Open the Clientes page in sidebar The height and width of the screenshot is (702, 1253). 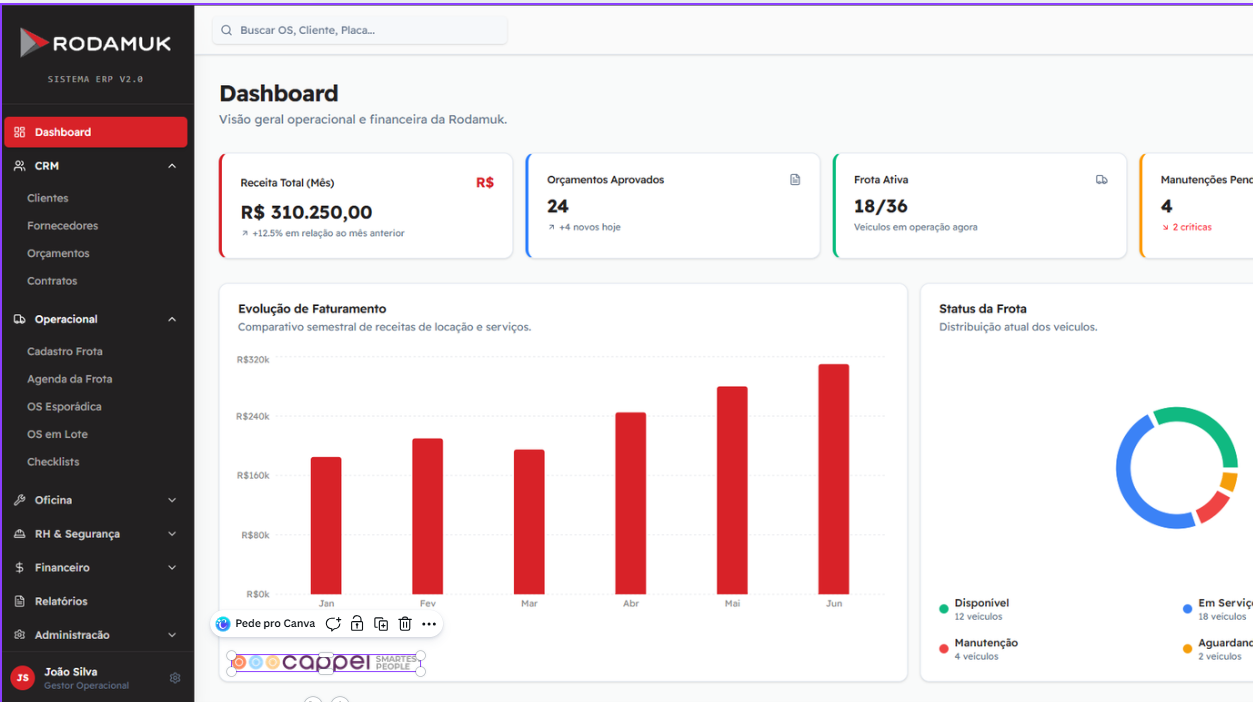pyautogui.click(x=48, y=198)
